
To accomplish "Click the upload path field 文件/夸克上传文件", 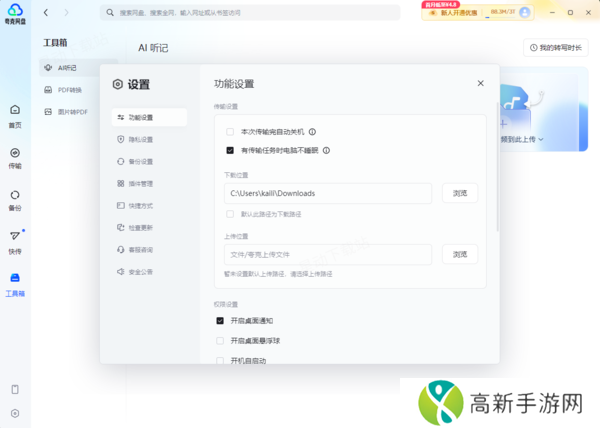I will (x=328, y=254).
